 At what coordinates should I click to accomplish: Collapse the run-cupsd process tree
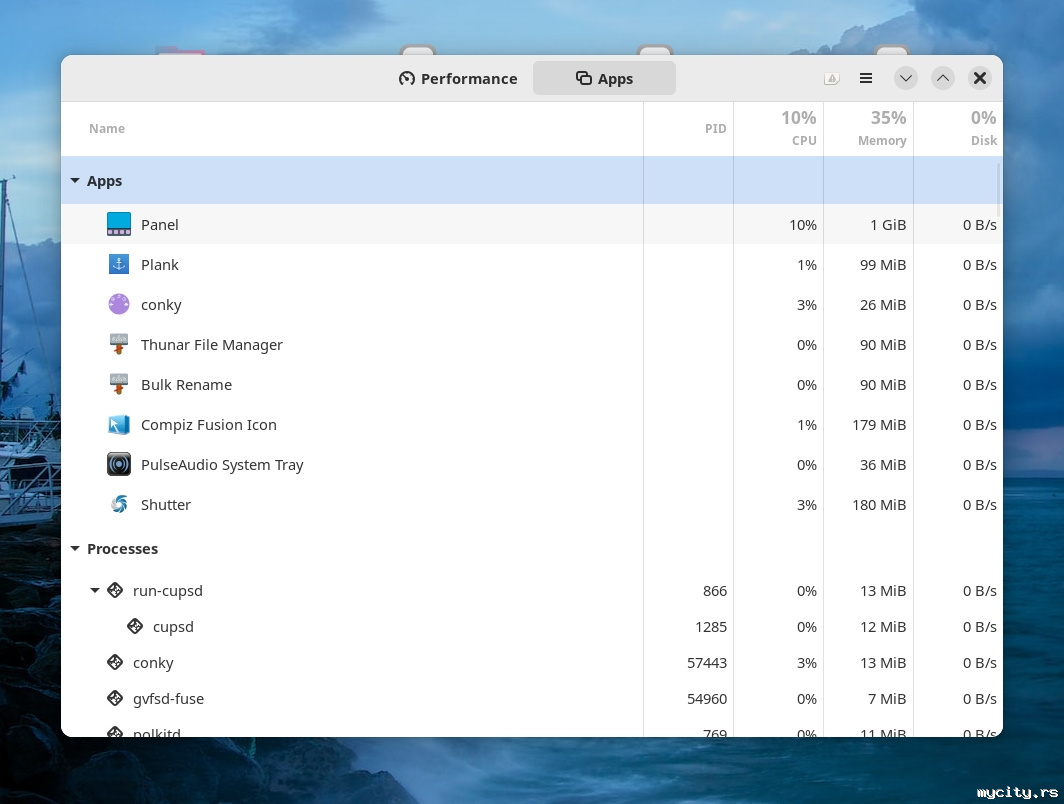[95, 591]
